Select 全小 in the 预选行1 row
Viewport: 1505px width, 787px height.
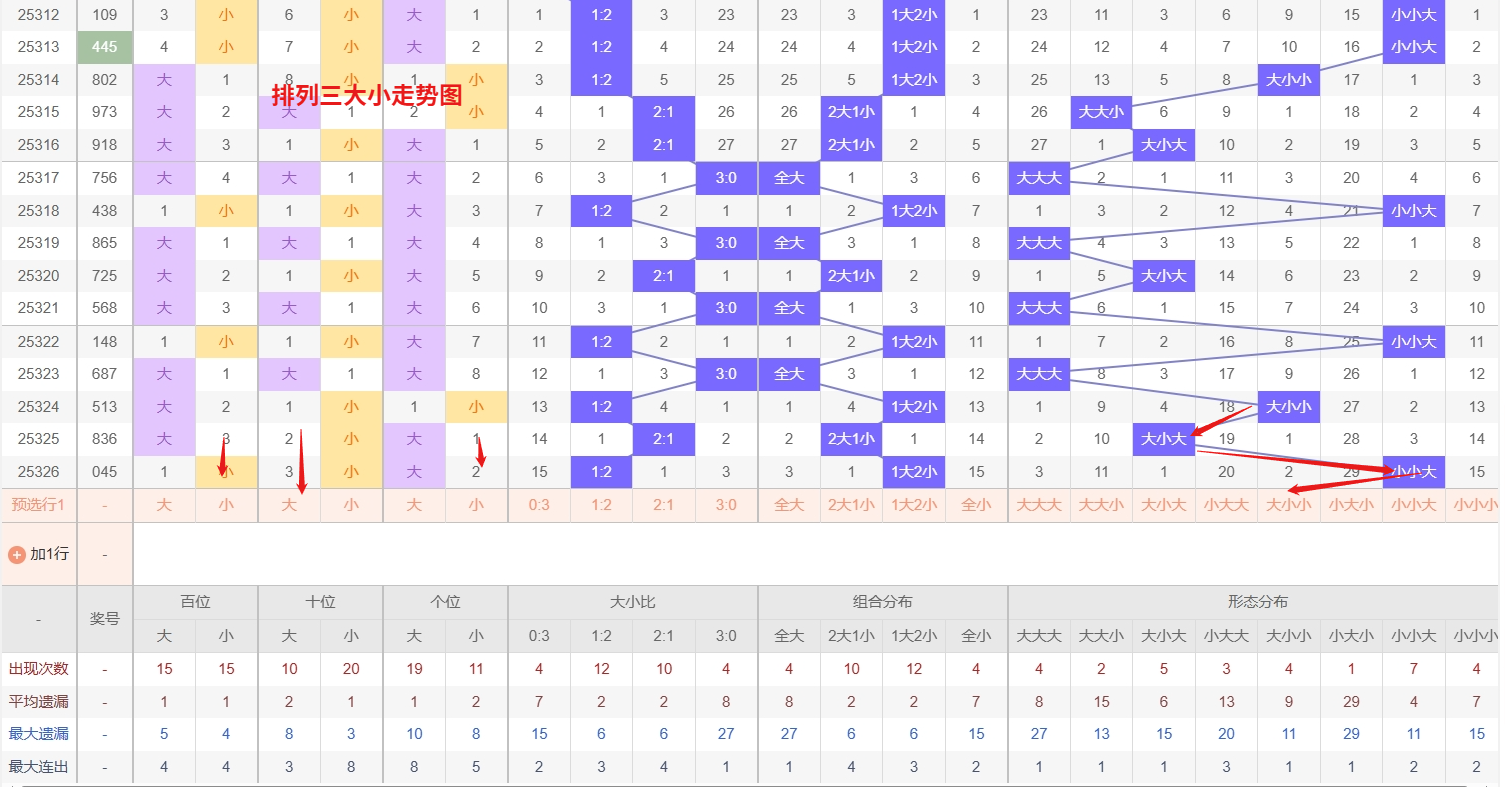pos(976,505)
